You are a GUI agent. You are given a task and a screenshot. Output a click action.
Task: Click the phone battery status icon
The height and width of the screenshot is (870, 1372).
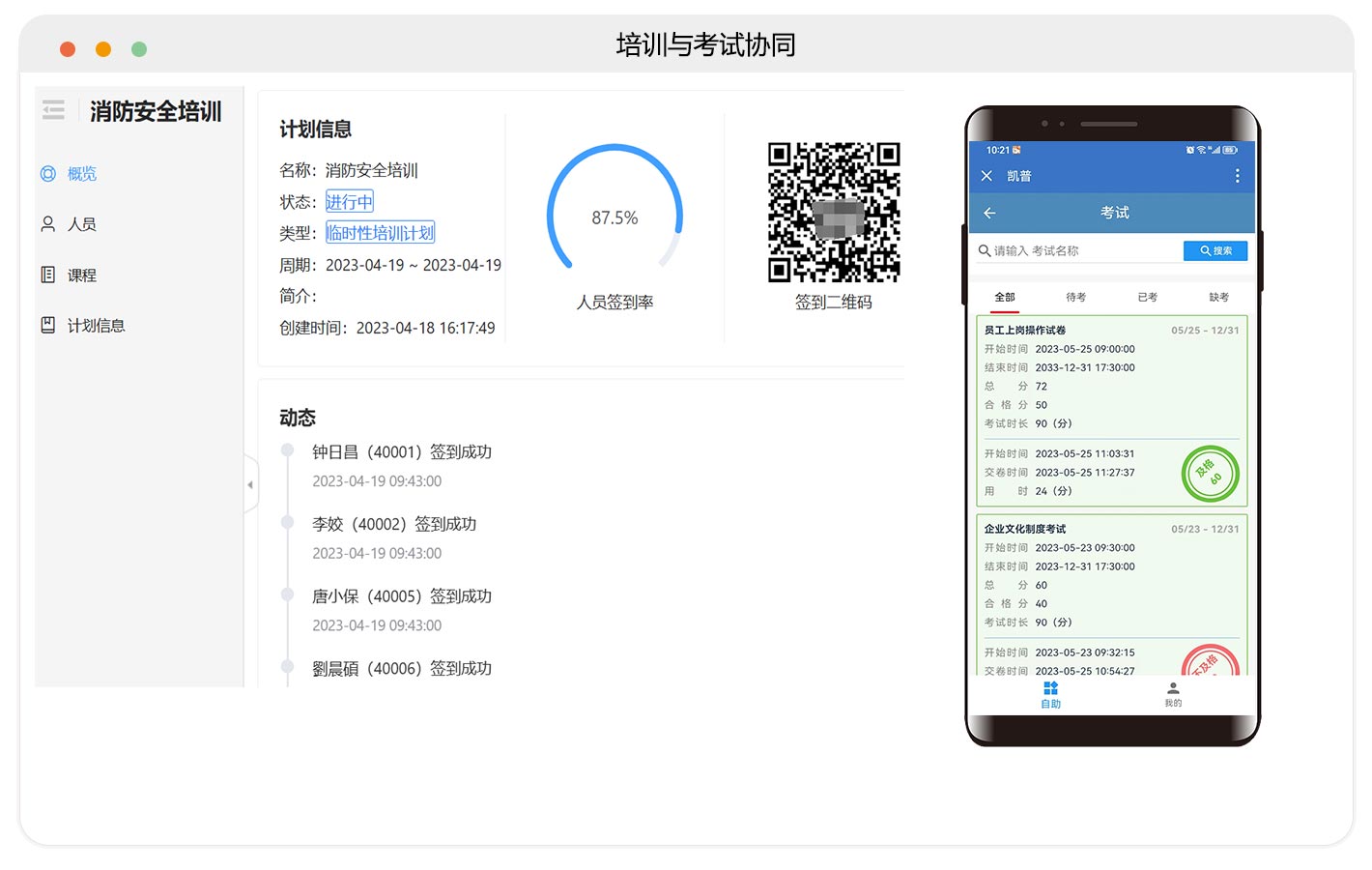pos(1230,150)
